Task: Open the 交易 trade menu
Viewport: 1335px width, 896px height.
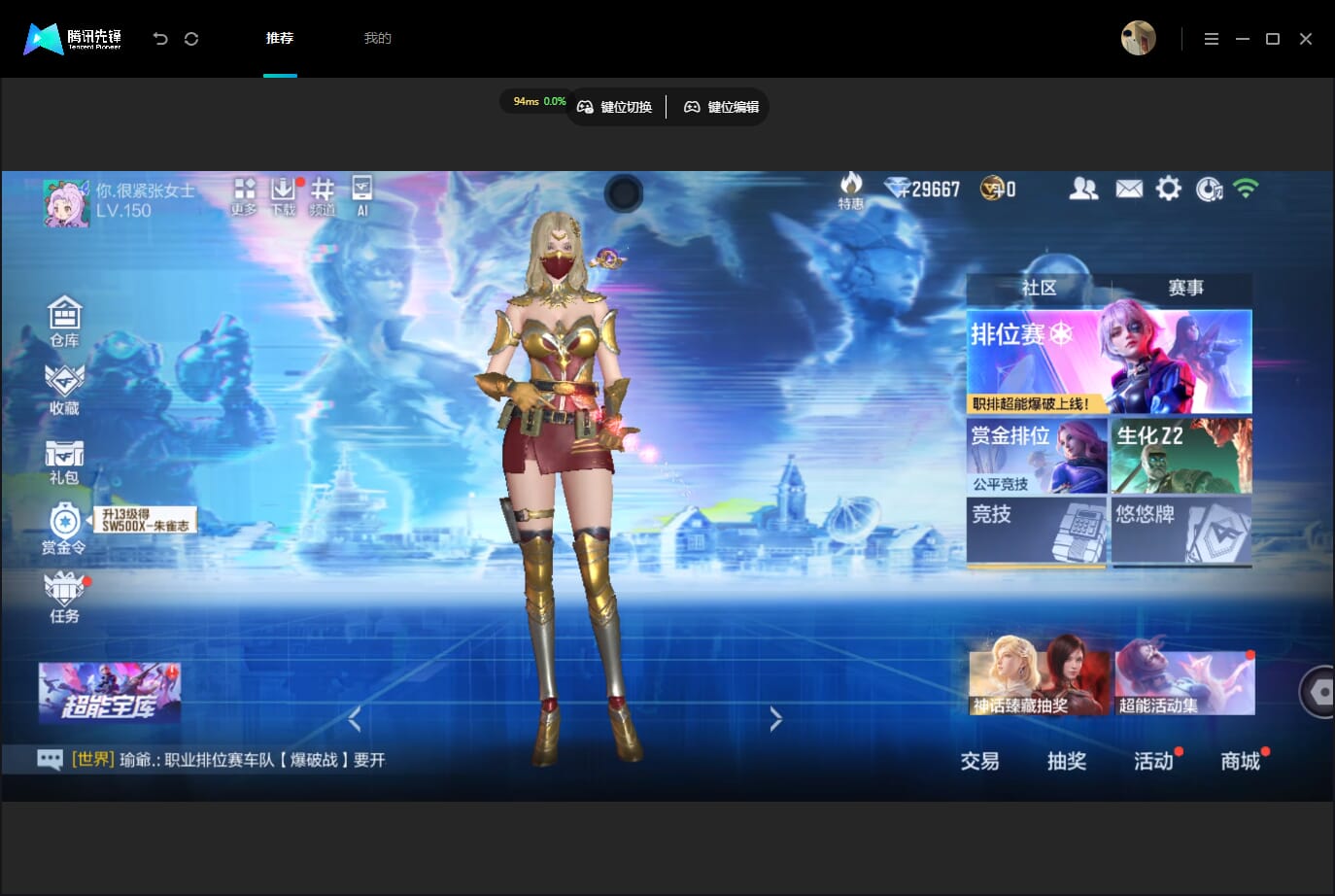Action: pyautogui.click(x=979, y=761)
